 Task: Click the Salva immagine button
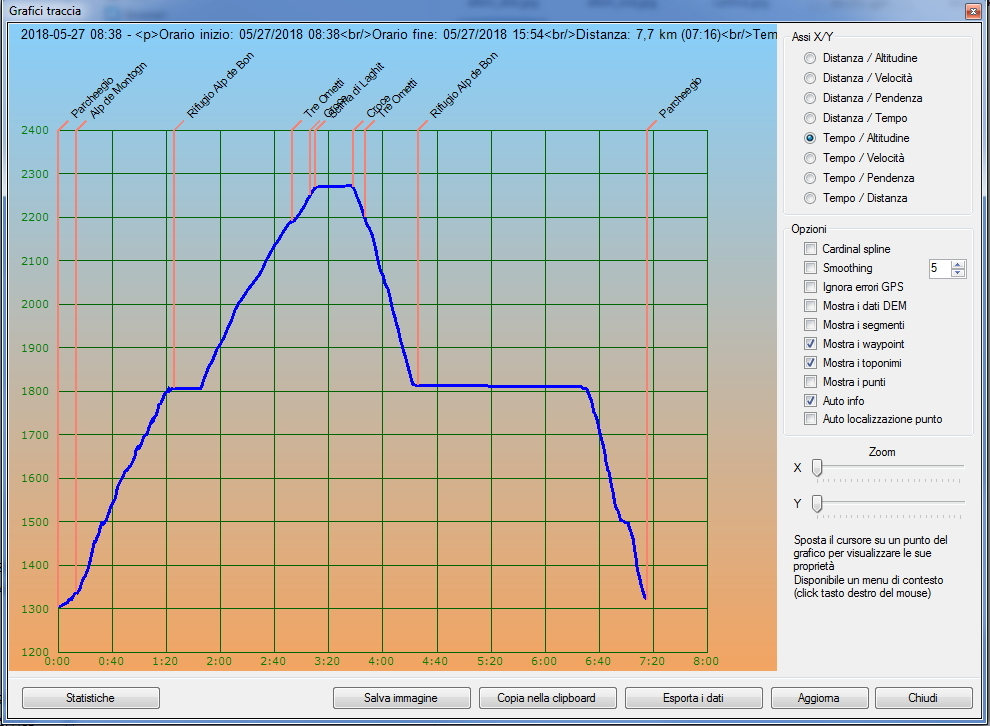pos(401,698)
